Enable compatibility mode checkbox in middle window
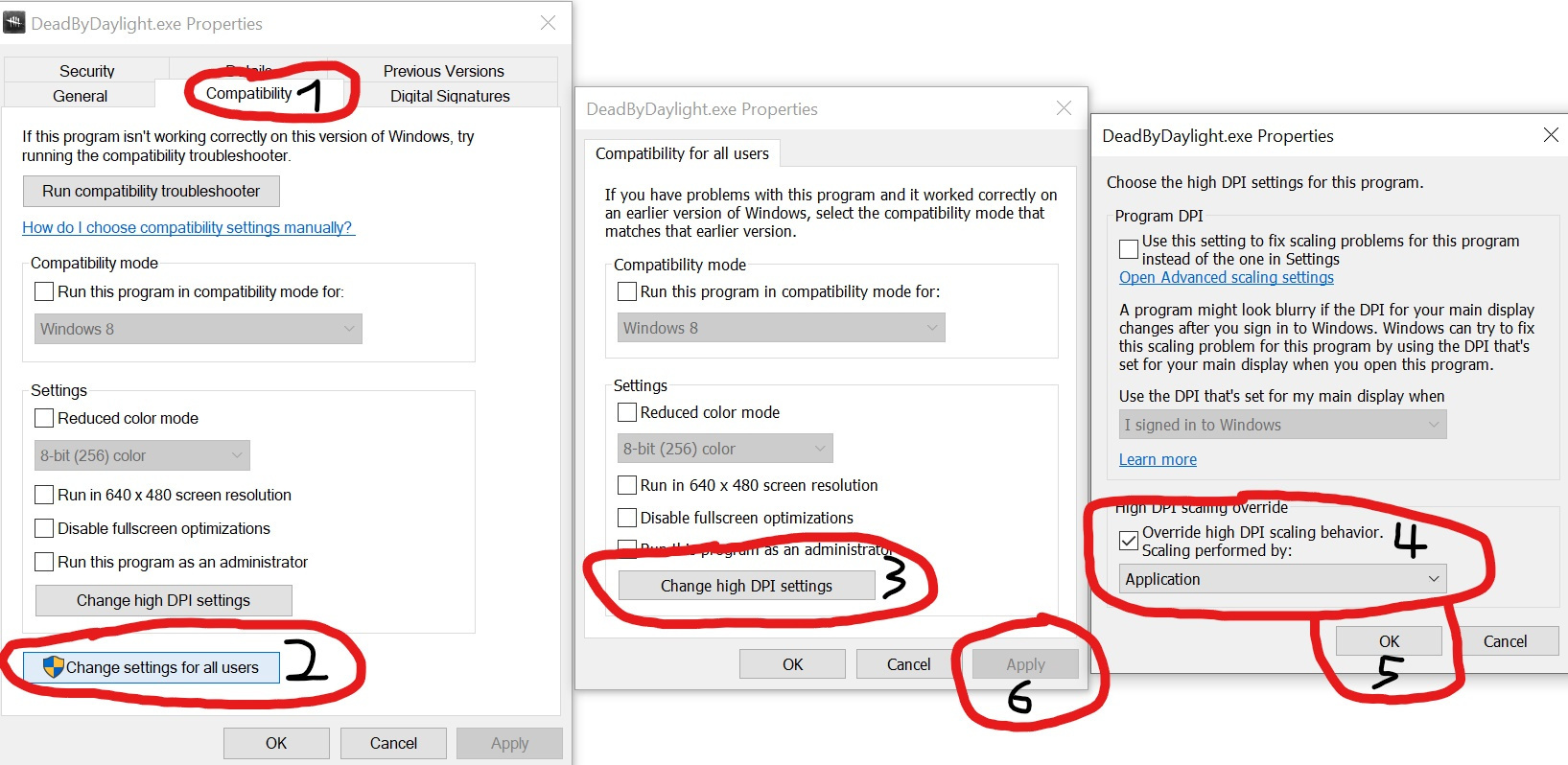This screenshot has height=765, width=1568. coord(627,291)
